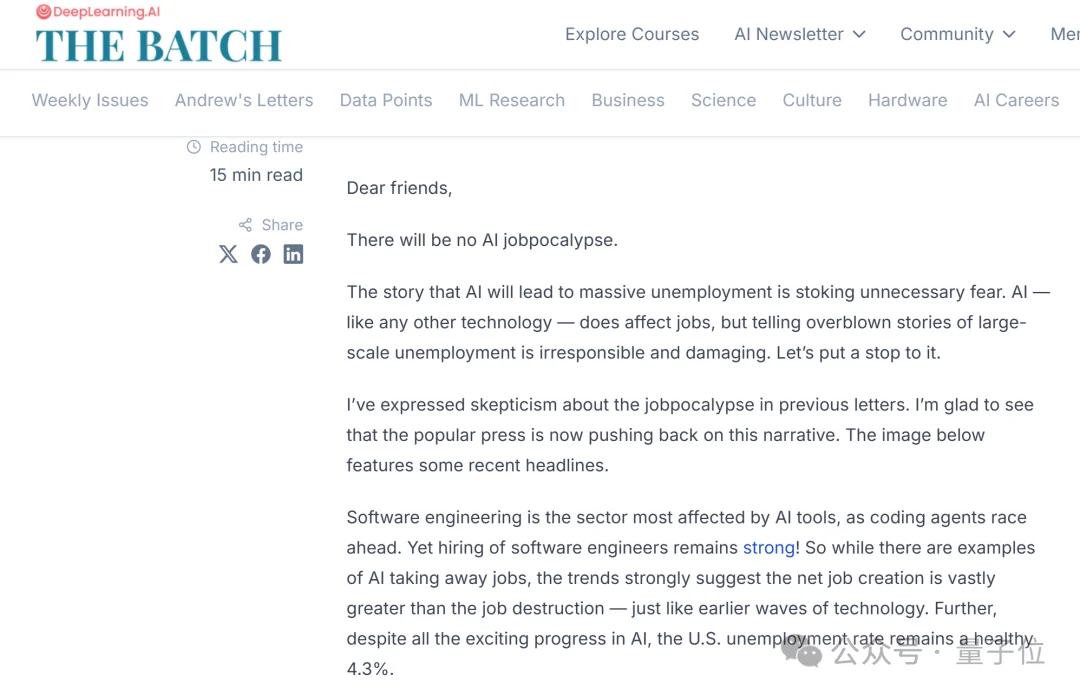
Task: Select the Data Points category
Action: 386,101
